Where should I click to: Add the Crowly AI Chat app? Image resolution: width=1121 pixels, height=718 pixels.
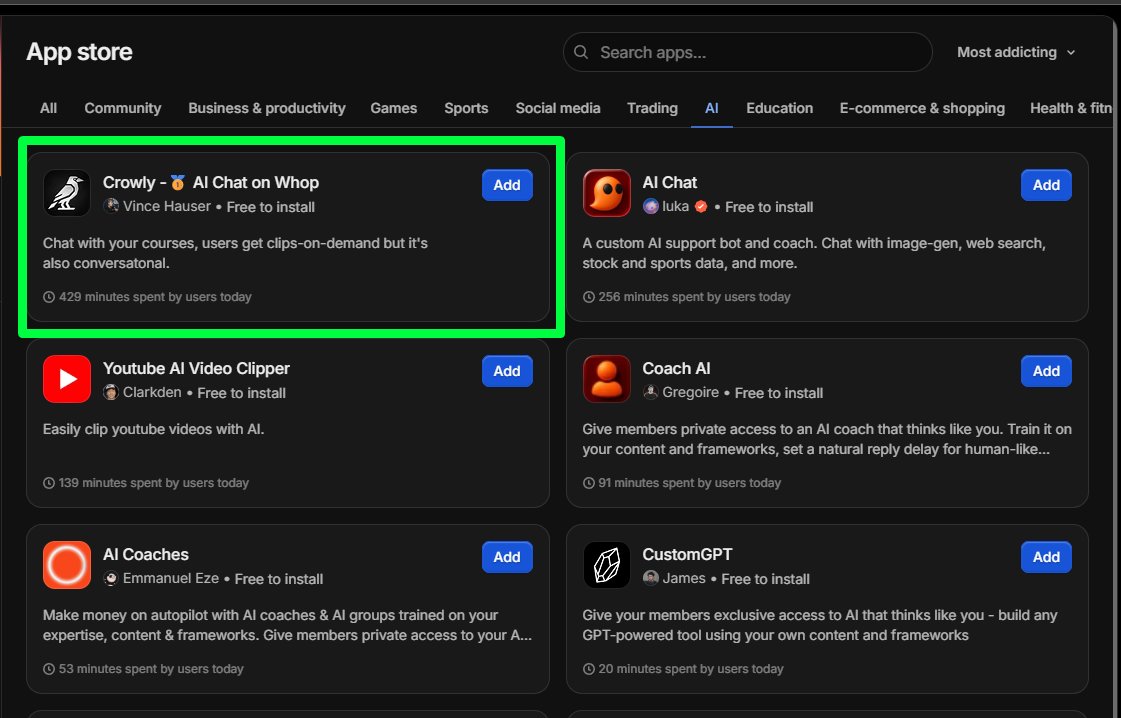(507, 185)
